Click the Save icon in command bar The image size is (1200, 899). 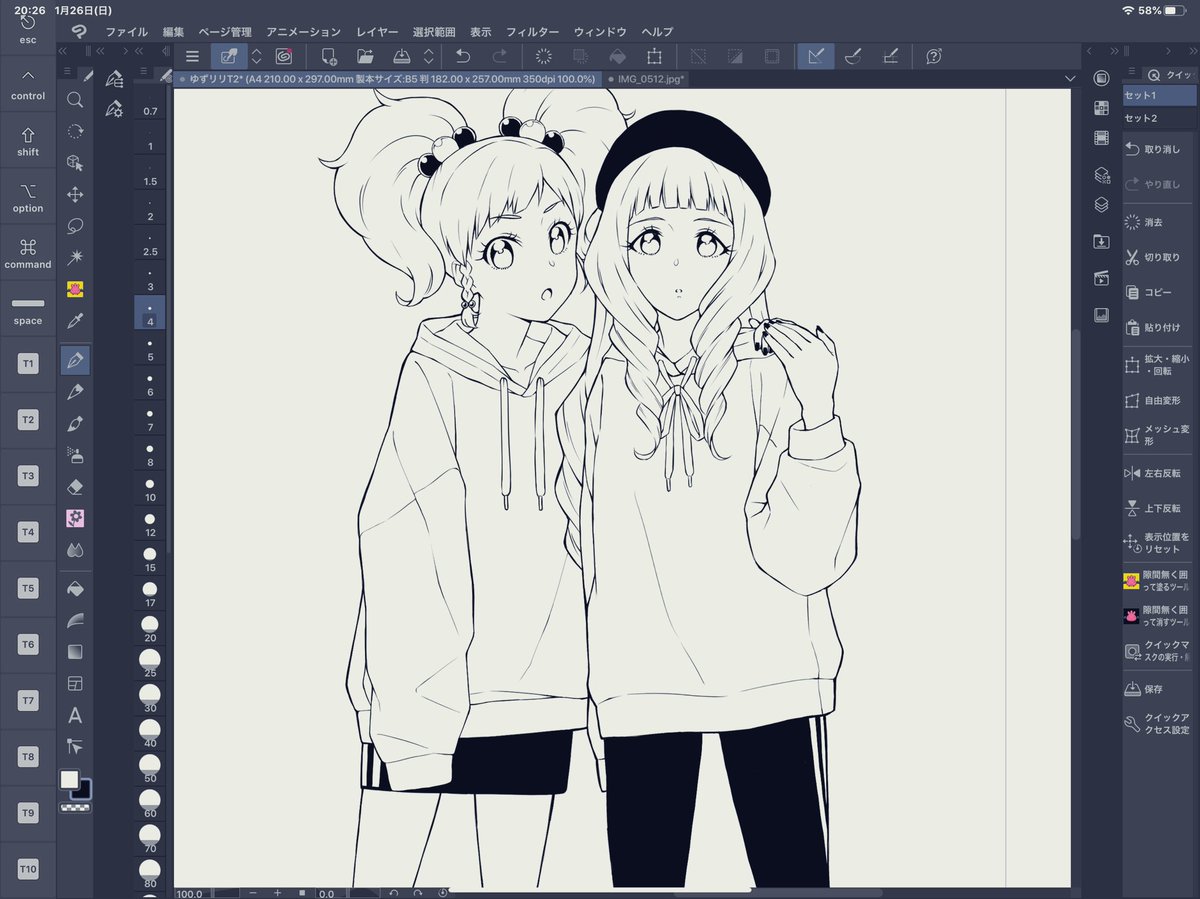(x=402, y=57)
